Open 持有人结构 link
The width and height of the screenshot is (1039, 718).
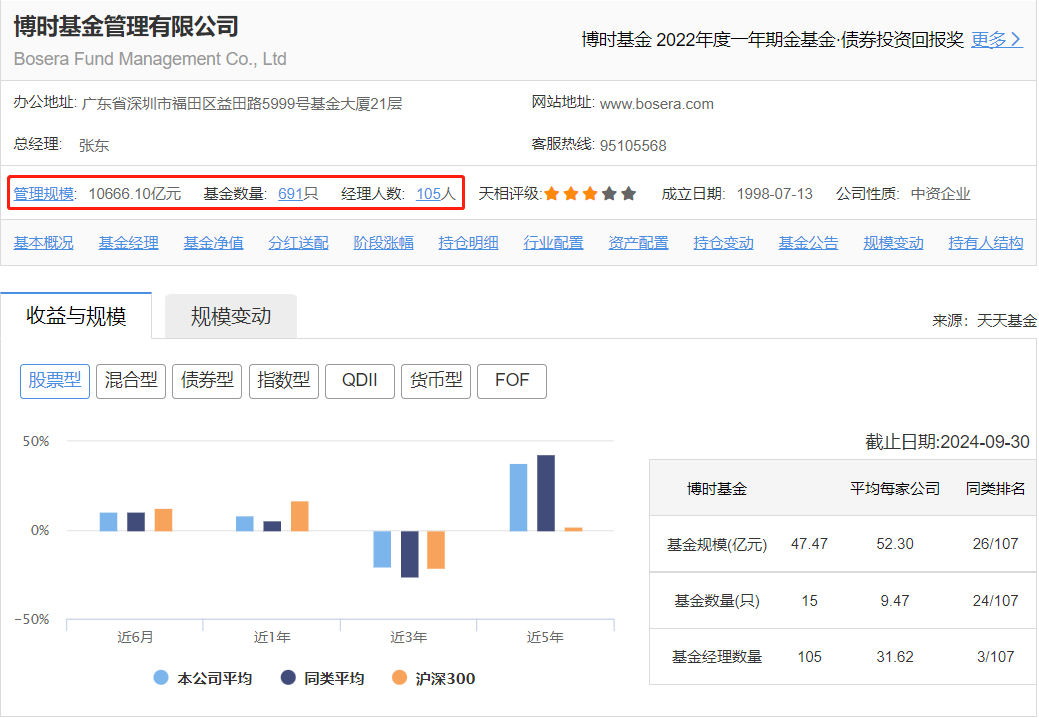tap(986, 243)
